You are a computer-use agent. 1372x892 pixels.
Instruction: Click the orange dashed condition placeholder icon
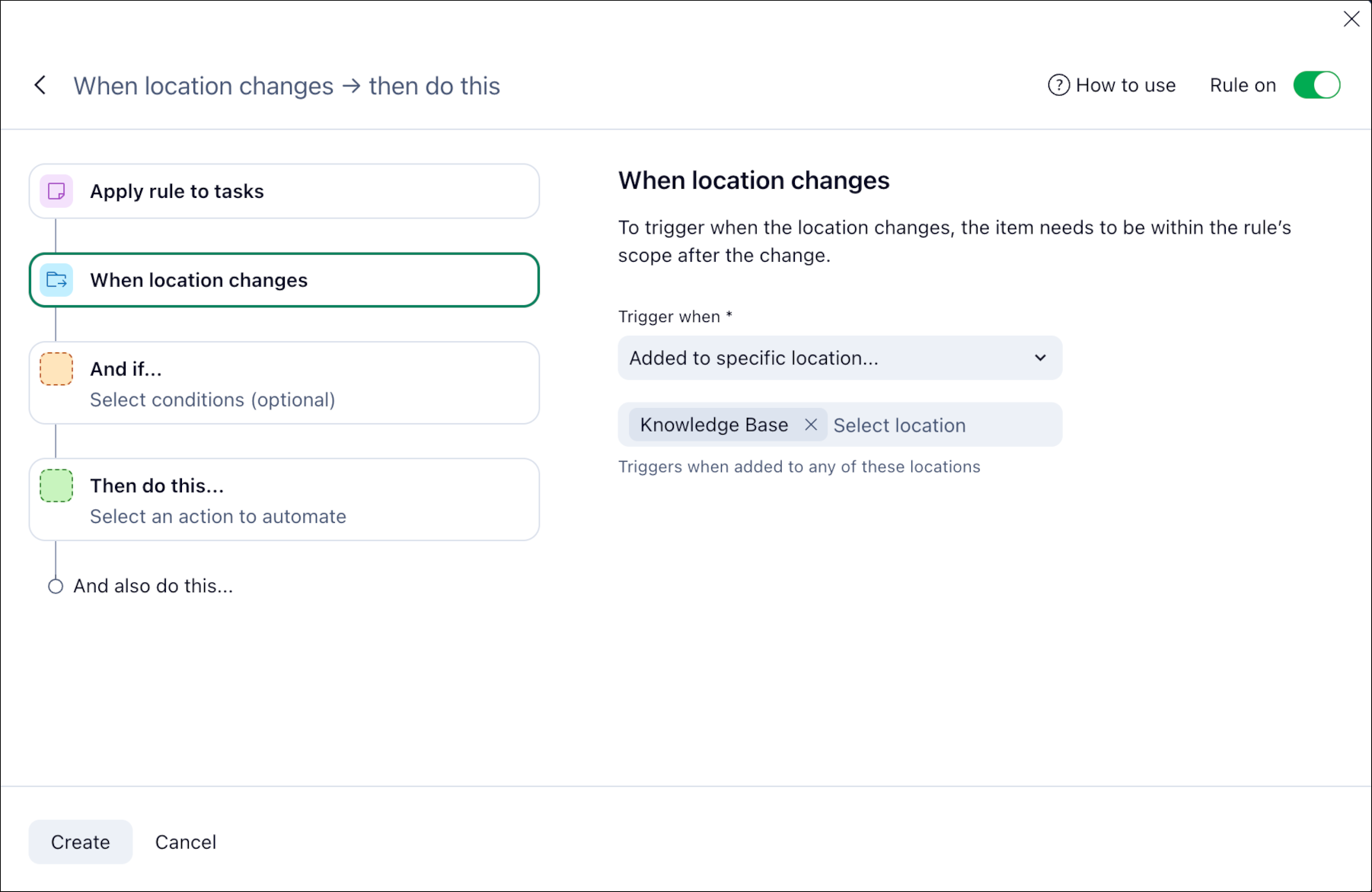point(56,369)
